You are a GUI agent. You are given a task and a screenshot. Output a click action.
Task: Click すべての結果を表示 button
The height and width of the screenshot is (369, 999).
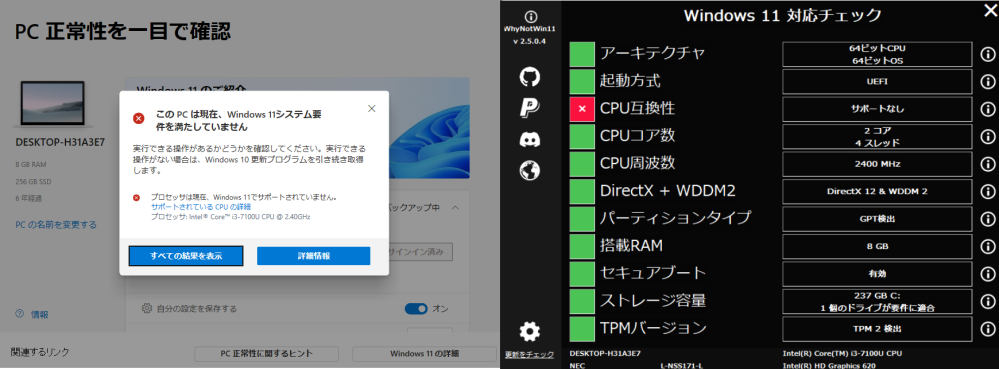[186, 256]
